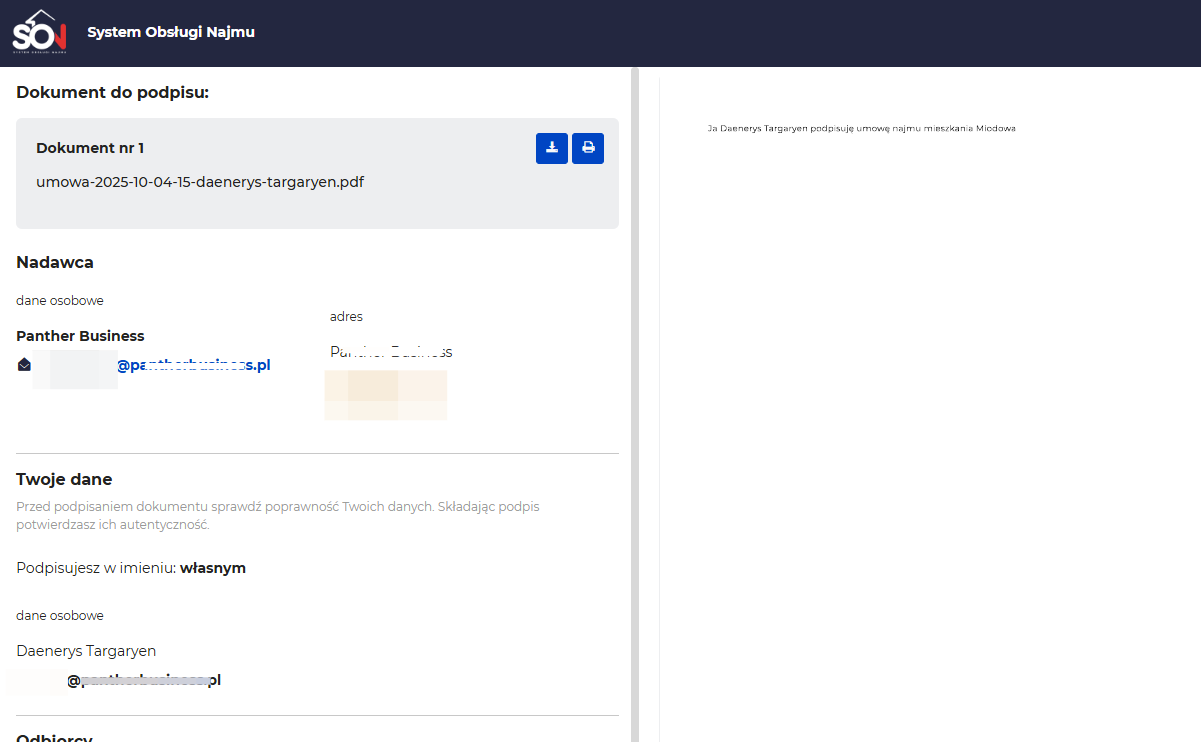
Task: Click the left panel vertical scrollbar
Action: click(x=635, y=404)
